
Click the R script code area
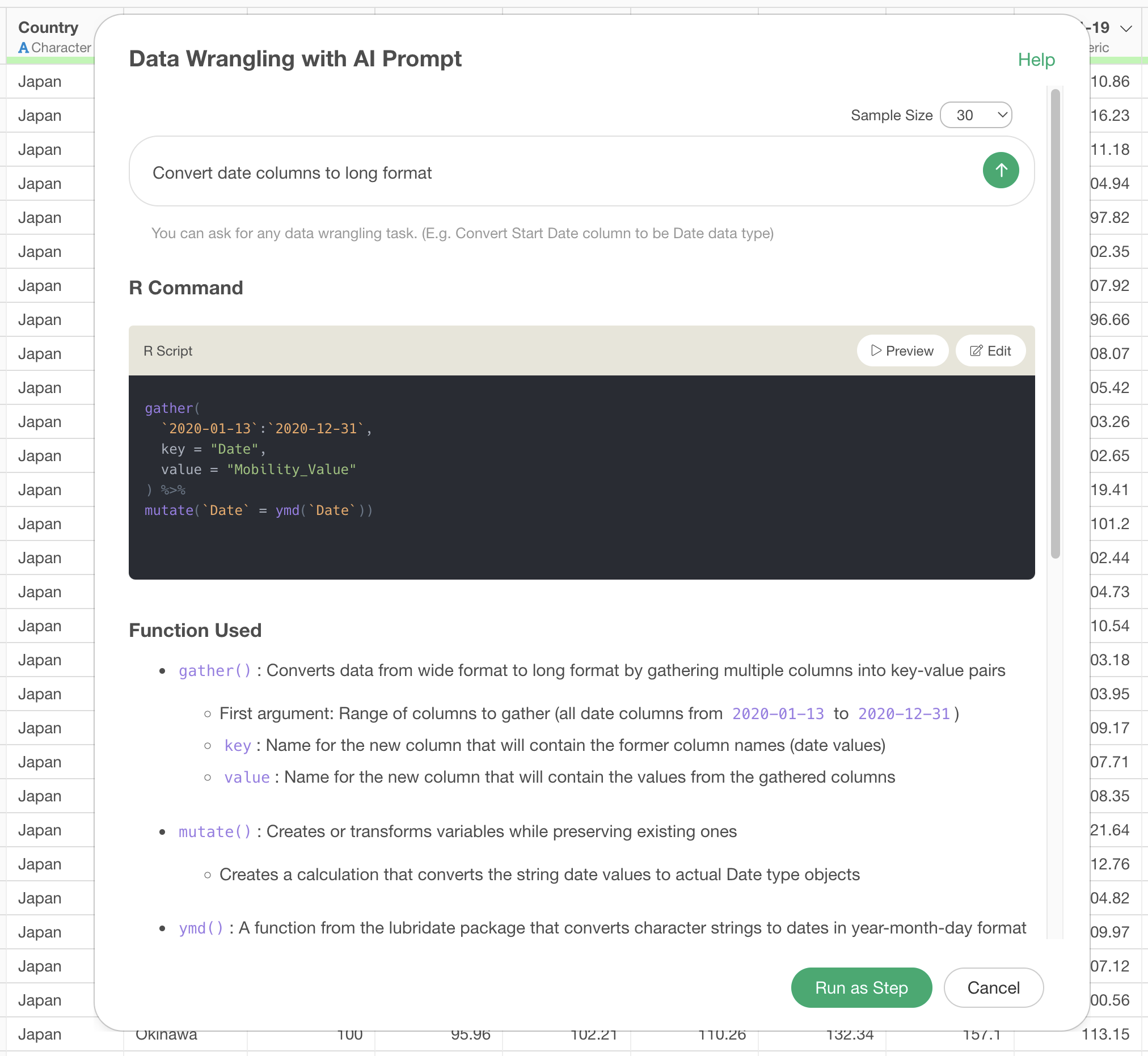coord(581,476)
